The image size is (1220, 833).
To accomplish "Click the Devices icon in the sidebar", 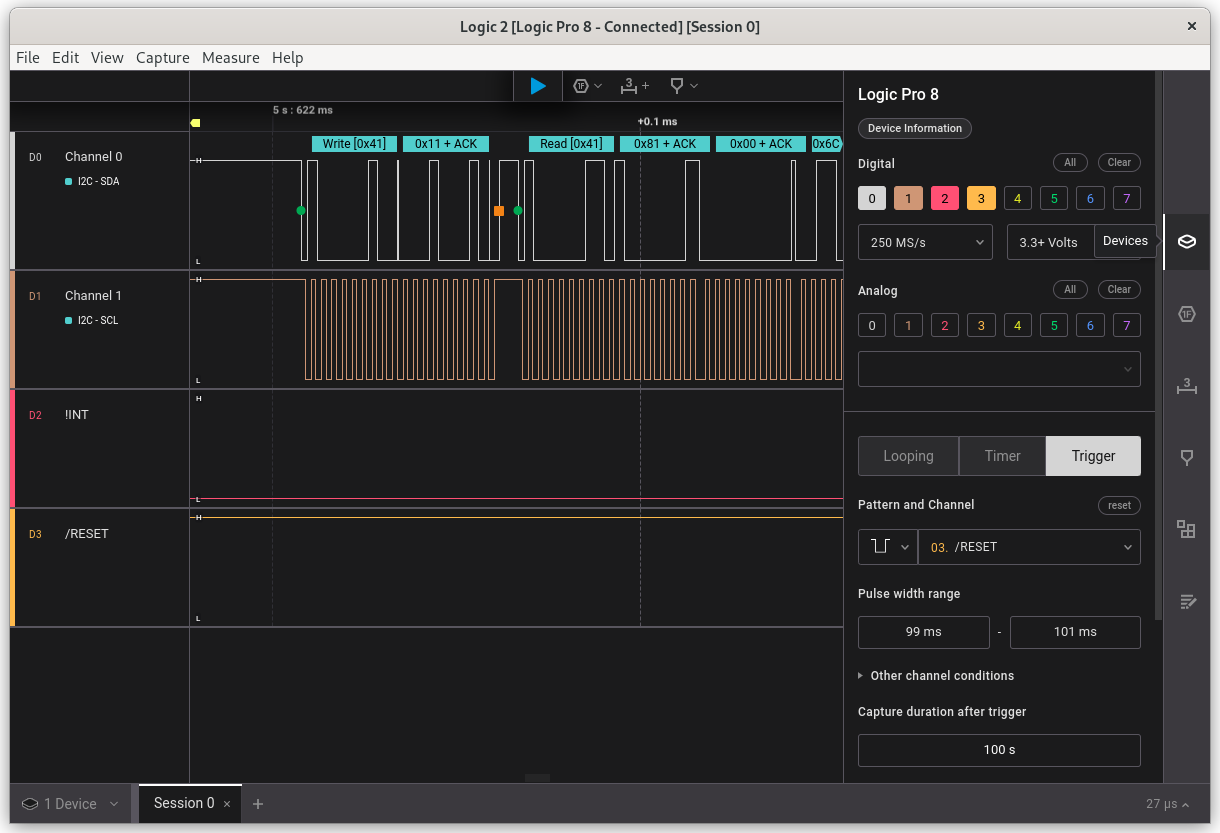I will click(1187, 242).
